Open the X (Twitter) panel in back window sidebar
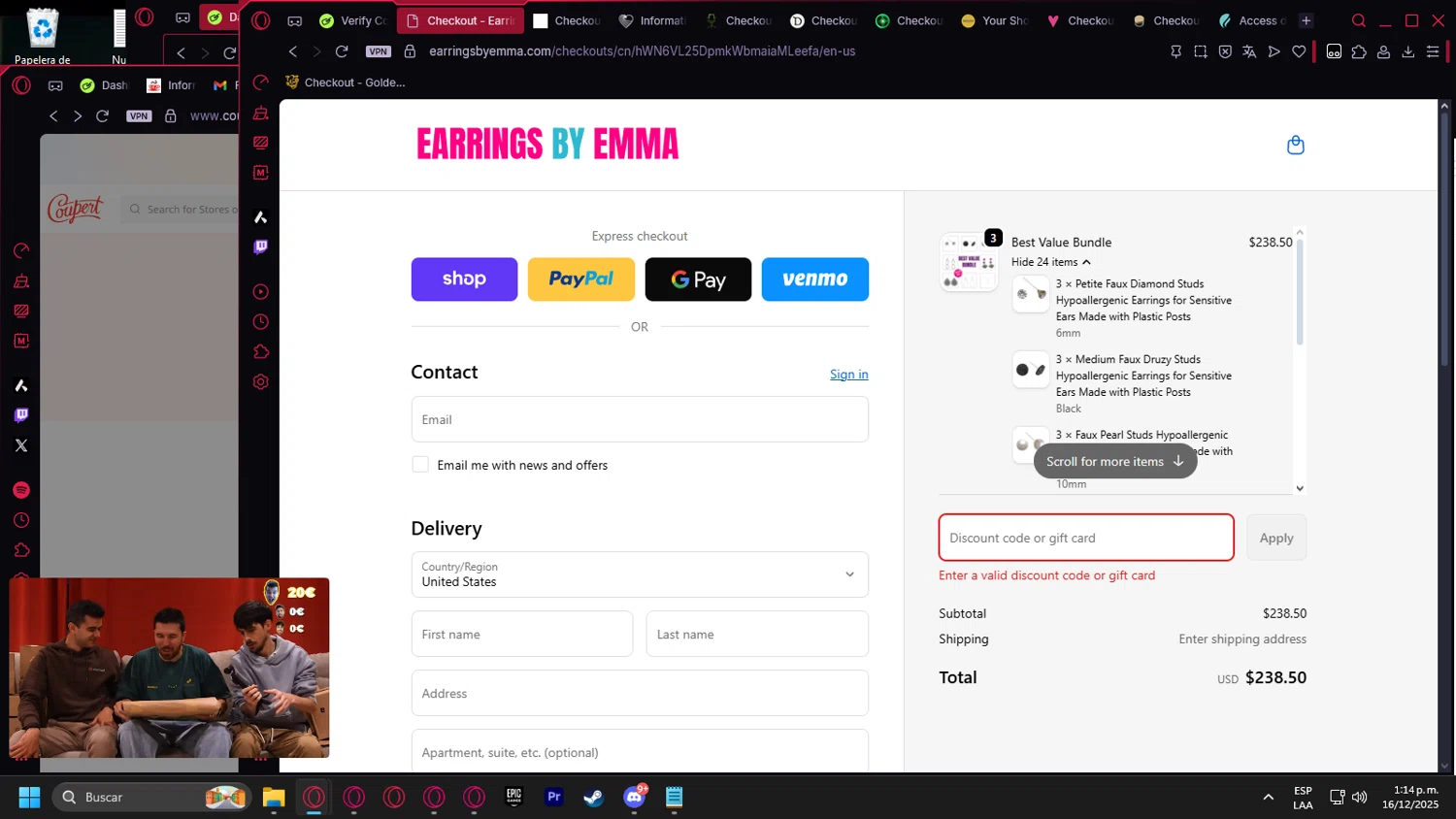Viewport: 1456px width, 819px height. (x=21, y=445)
